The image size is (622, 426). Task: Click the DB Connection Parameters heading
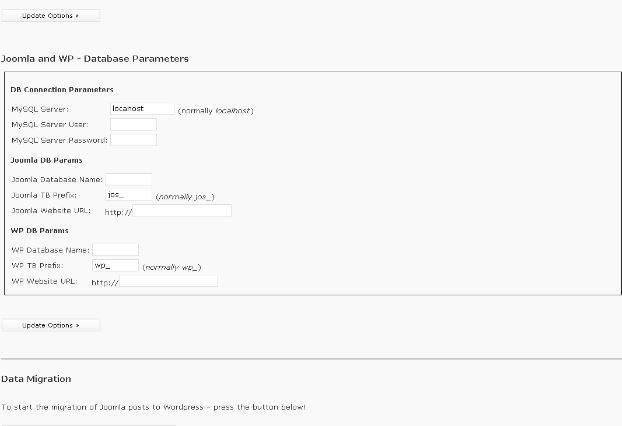point(62,90)
